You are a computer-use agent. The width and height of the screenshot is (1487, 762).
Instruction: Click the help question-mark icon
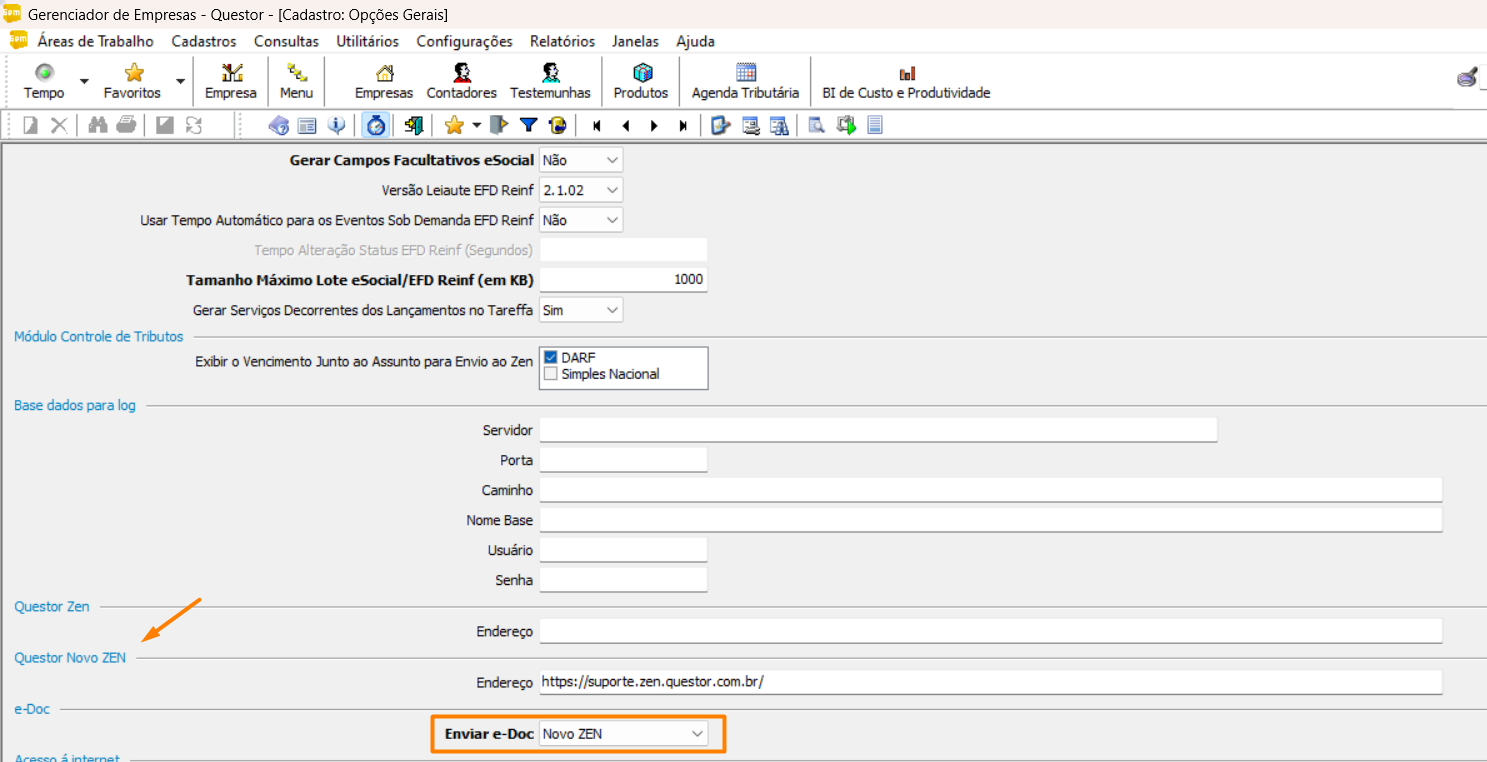pos(279,125)
